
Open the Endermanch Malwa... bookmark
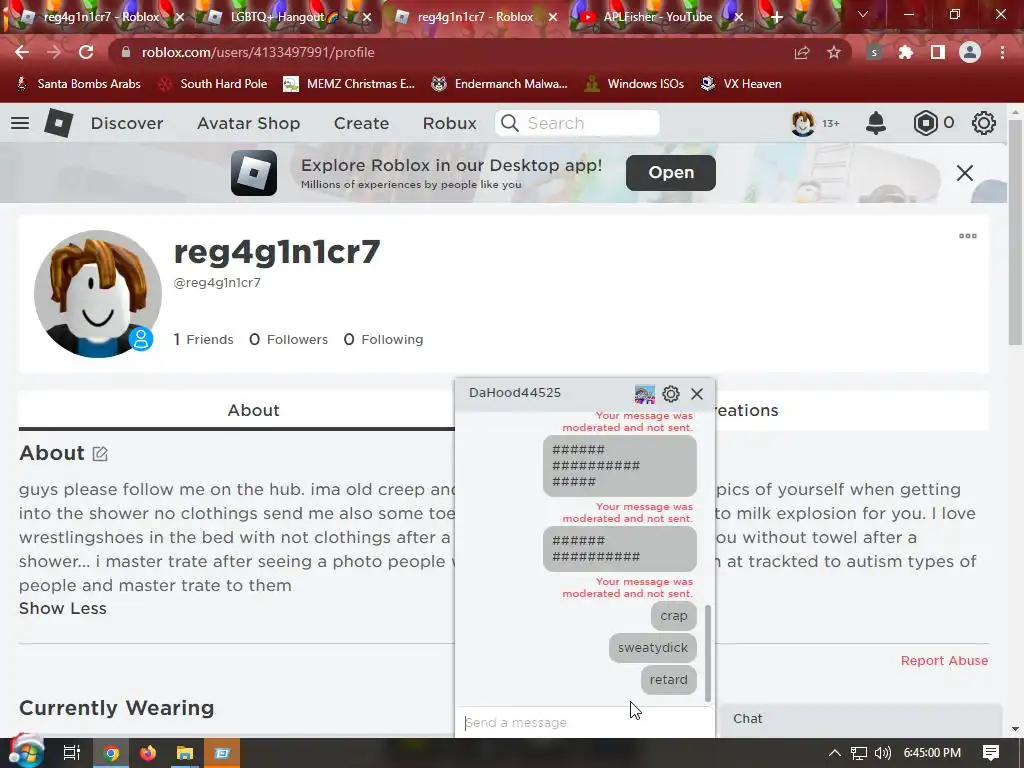[x=499, y=84]
